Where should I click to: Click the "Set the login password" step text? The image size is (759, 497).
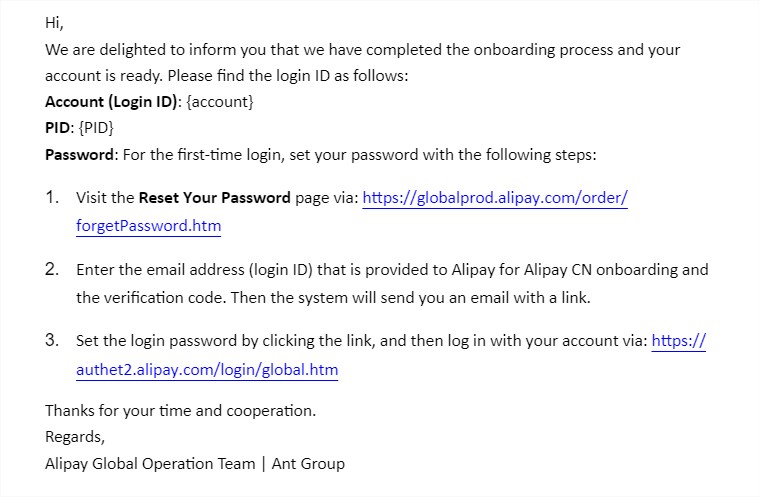tap(360, 341)
